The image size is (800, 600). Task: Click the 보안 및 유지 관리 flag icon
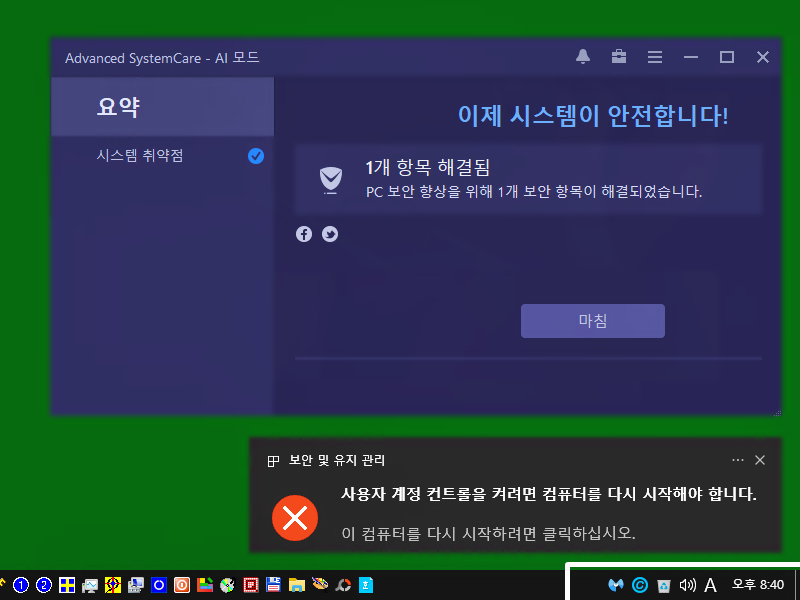[x=273, y=461]
